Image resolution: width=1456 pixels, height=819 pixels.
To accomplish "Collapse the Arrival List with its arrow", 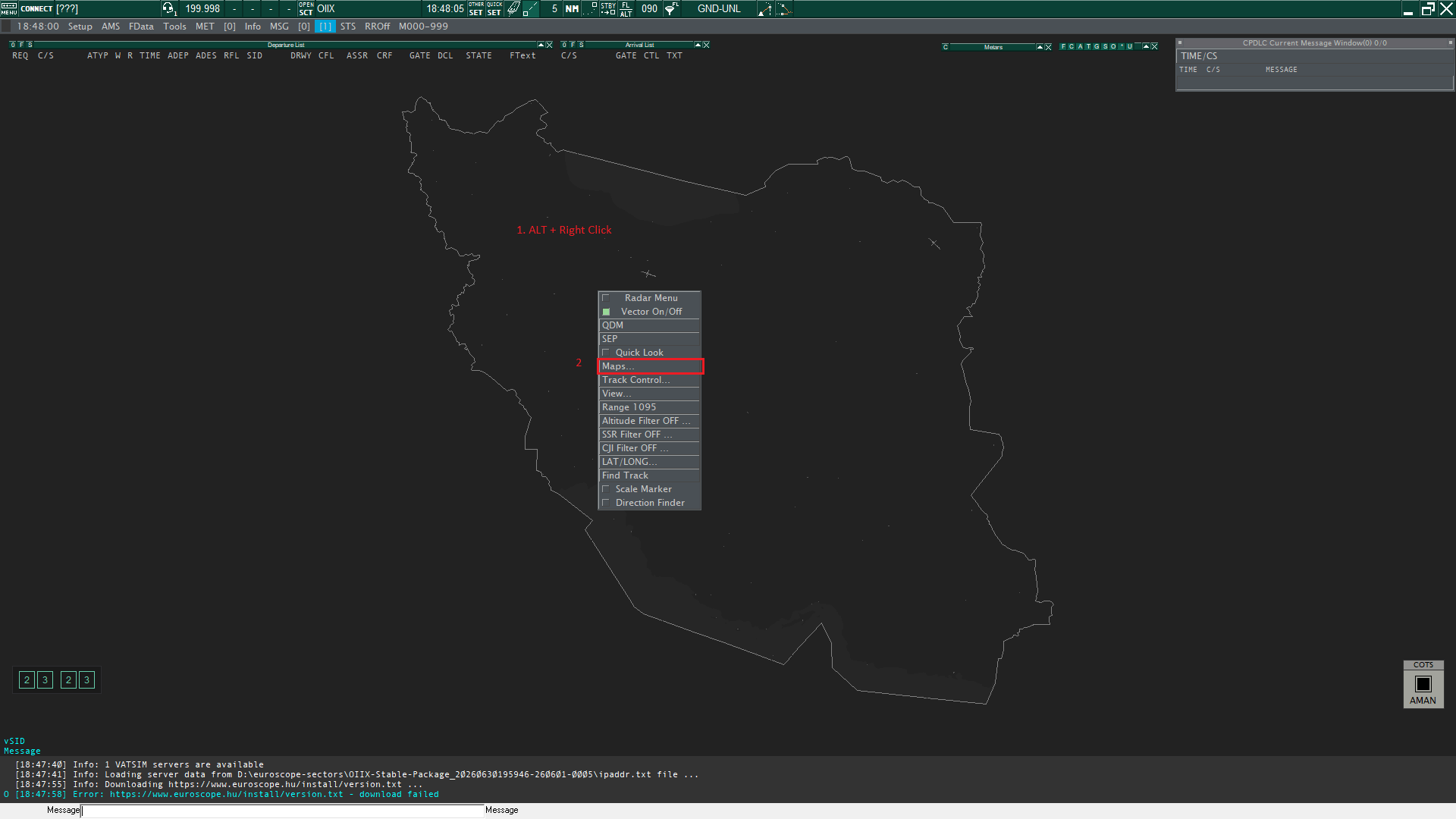I will [x=698, y=45].
